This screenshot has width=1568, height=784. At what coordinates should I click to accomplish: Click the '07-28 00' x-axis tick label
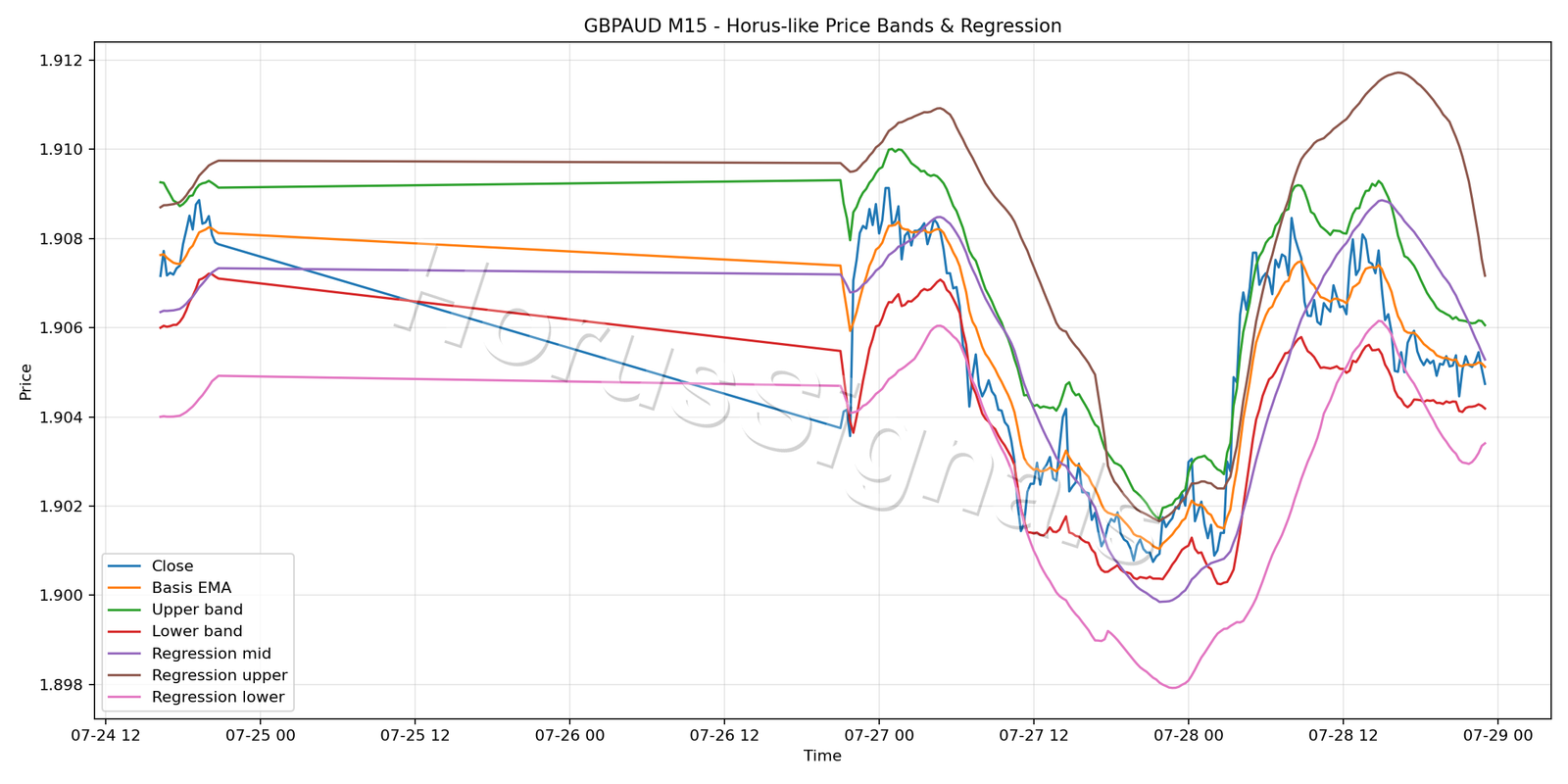coord(1188,736)
